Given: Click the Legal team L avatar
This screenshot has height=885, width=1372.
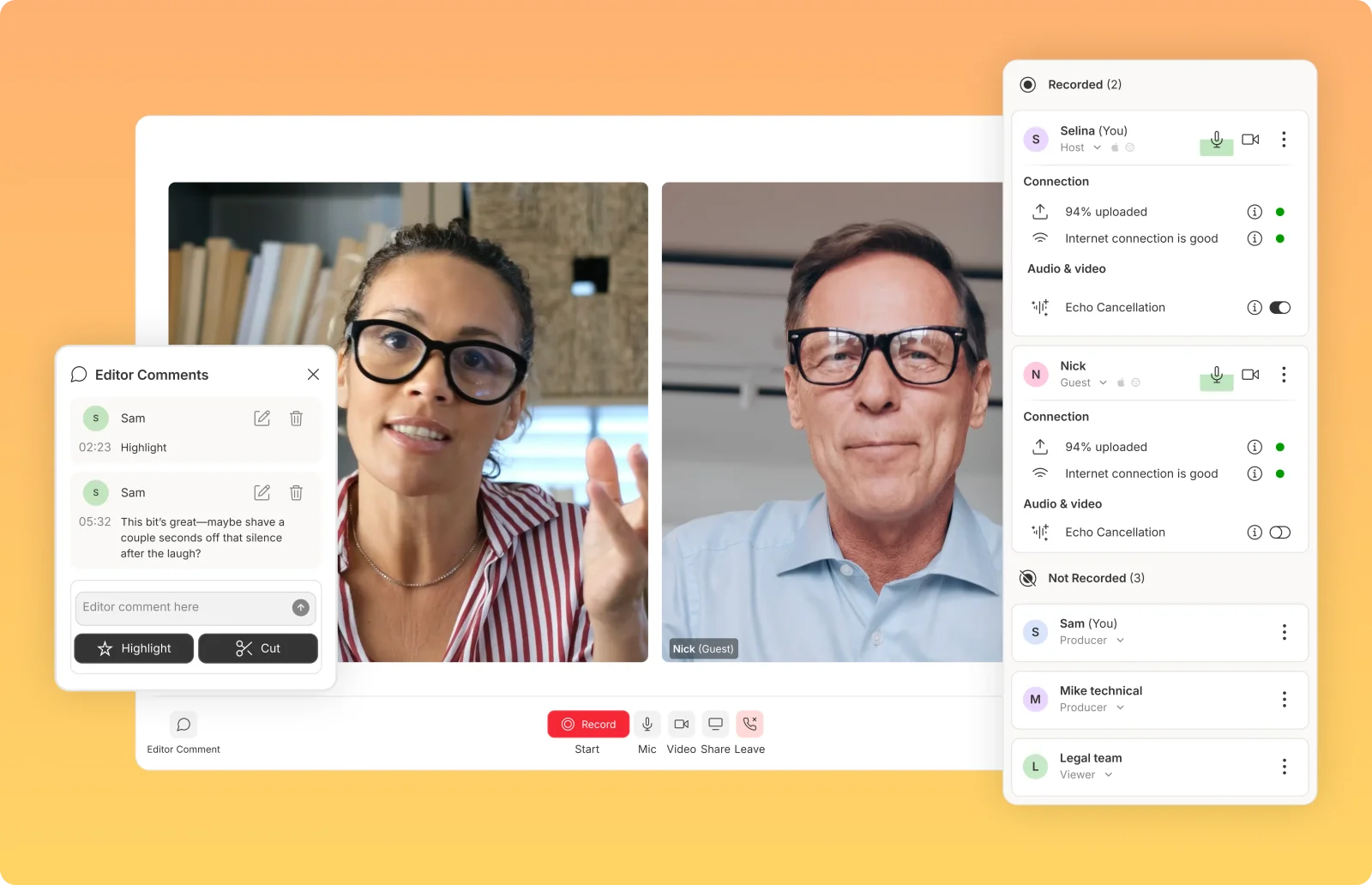Looking at the screenshot, I should click(x=1035, y=767).
